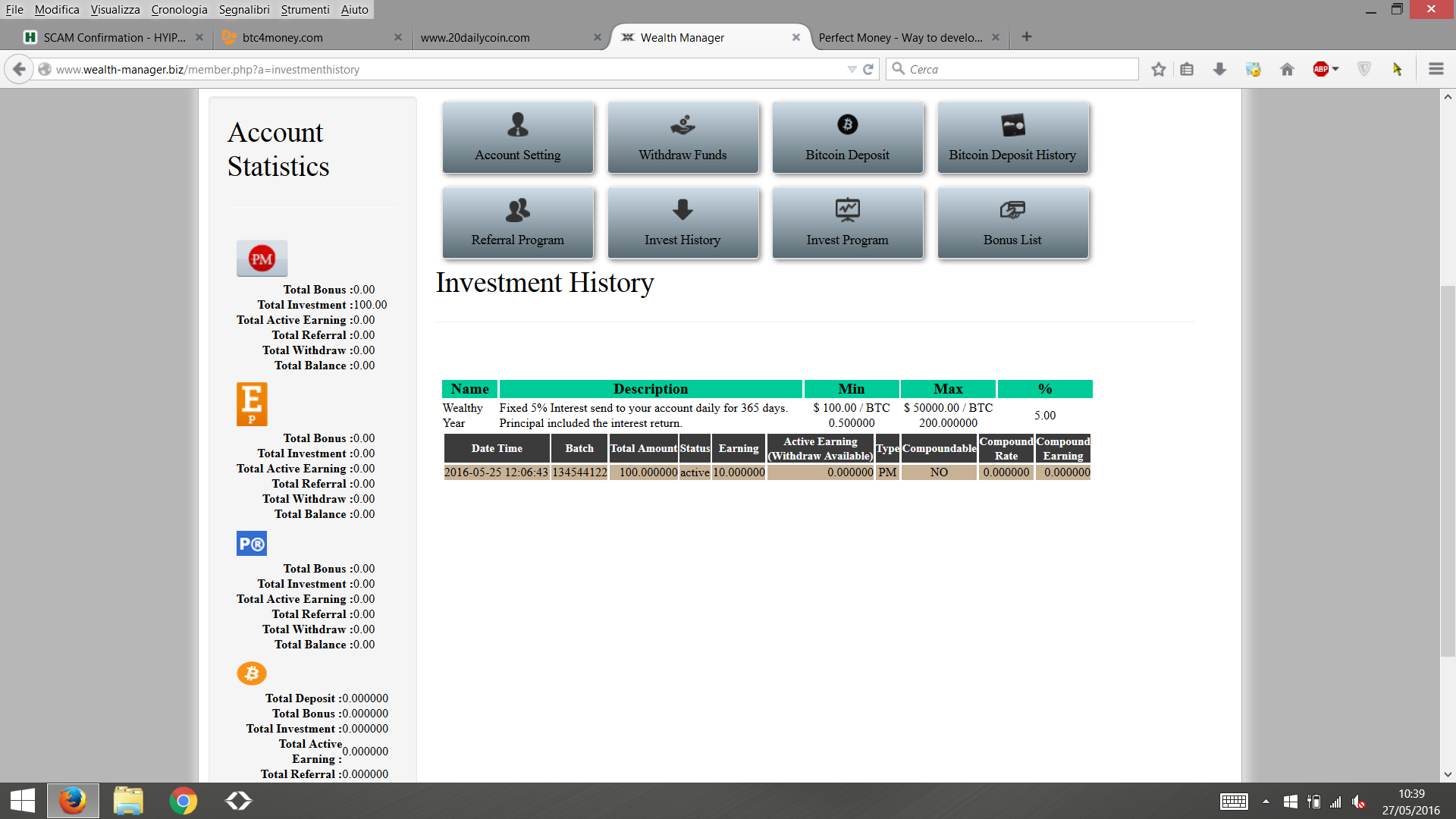The height and width of the screenshot is (819, 1456).
Task: Click the vertical page scrollbar thumb
Action: tap(1447, 470)
